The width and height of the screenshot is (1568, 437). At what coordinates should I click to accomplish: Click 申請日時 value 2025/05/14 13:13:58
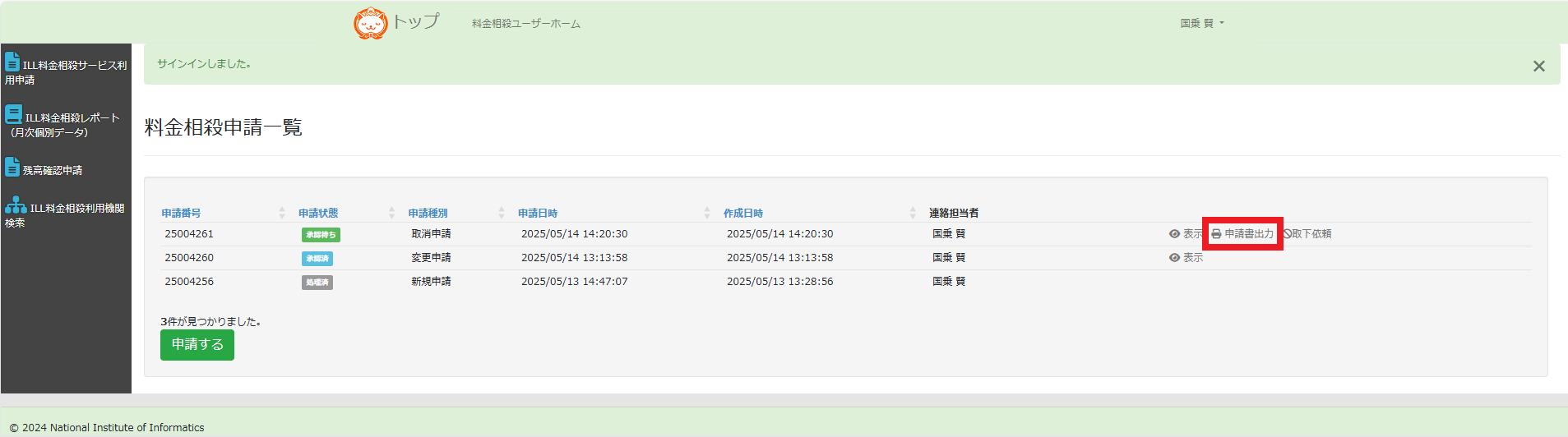[575, 258]
